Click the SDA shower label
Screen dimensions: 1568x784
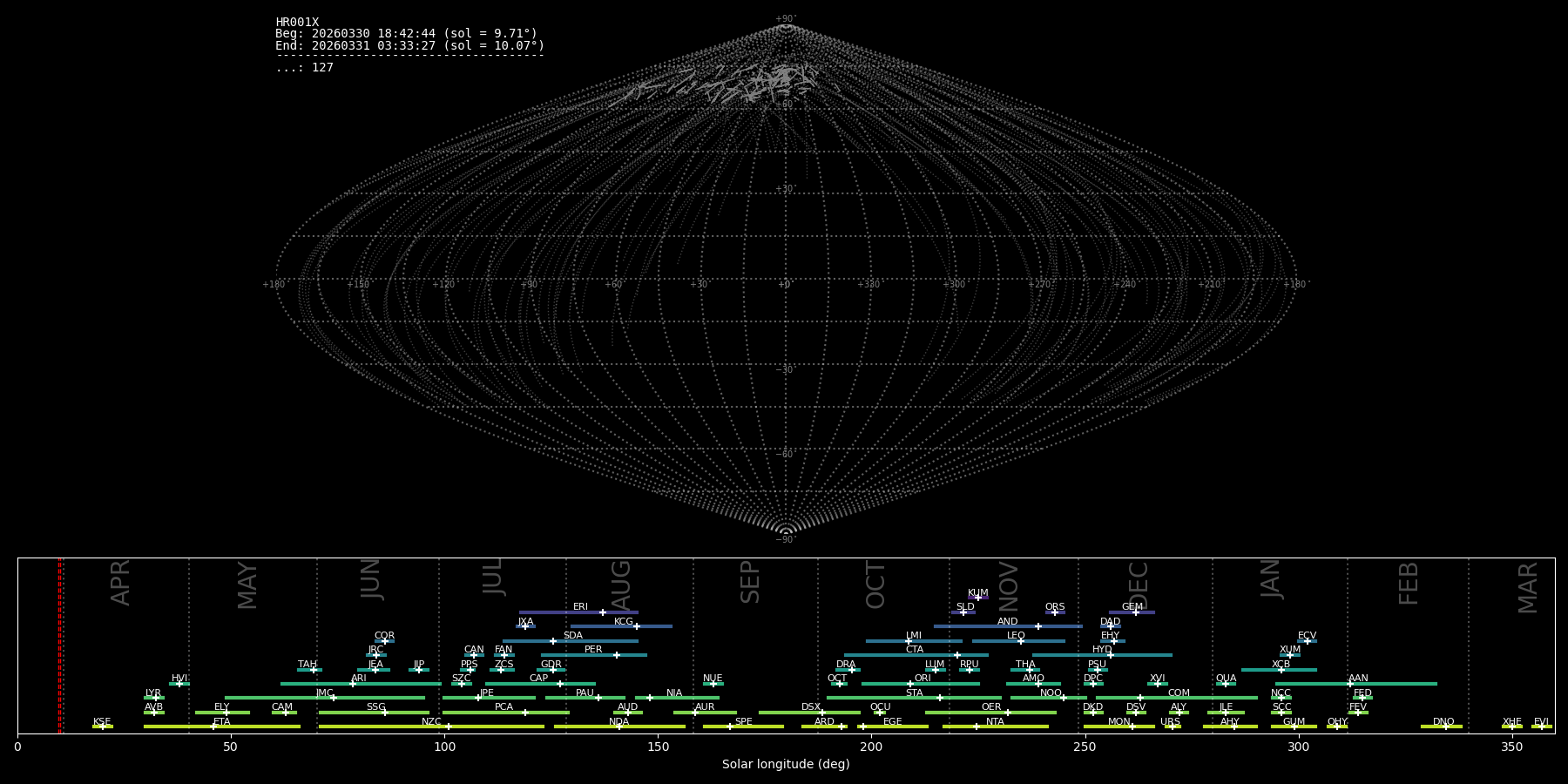(573, 636)
